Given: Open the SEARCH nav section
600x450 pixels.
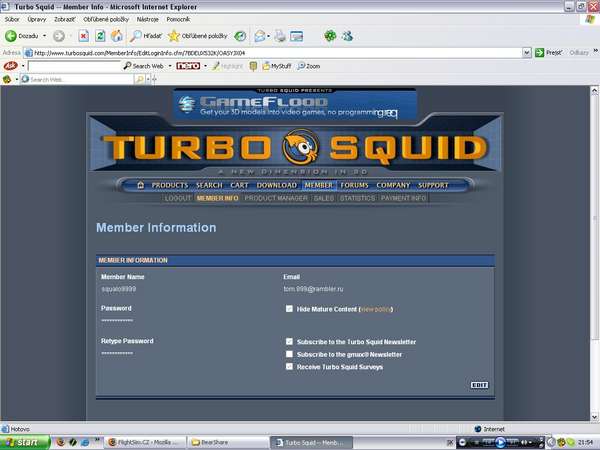Looking at the screenshot, I should coord(209,185).
